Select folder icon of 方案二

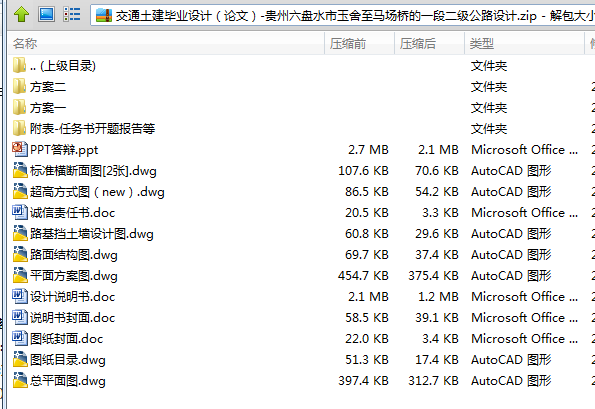[x=19, y=87]
